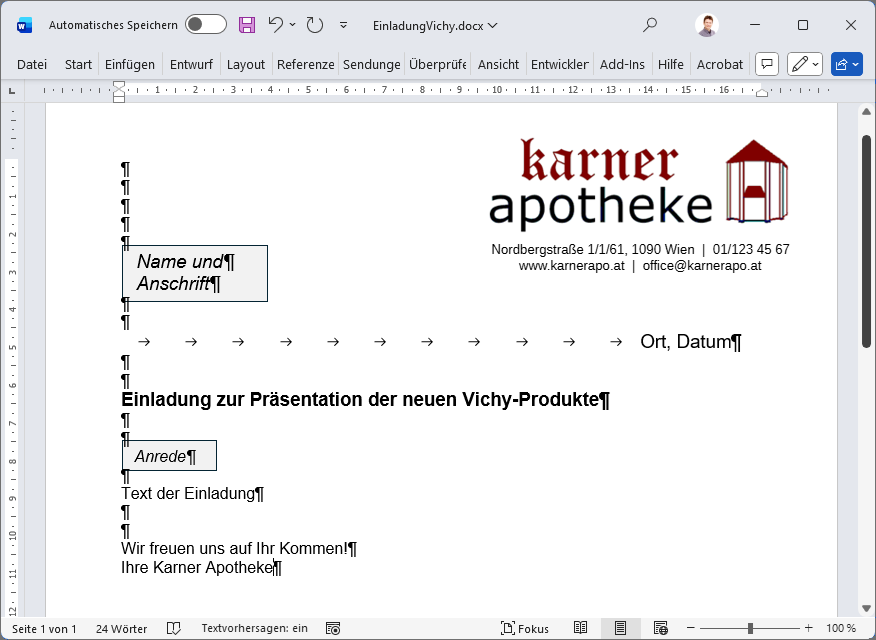This screenshot has height=640, width=876.
Task: Click the Anrede text box
Action: [169, 456]
